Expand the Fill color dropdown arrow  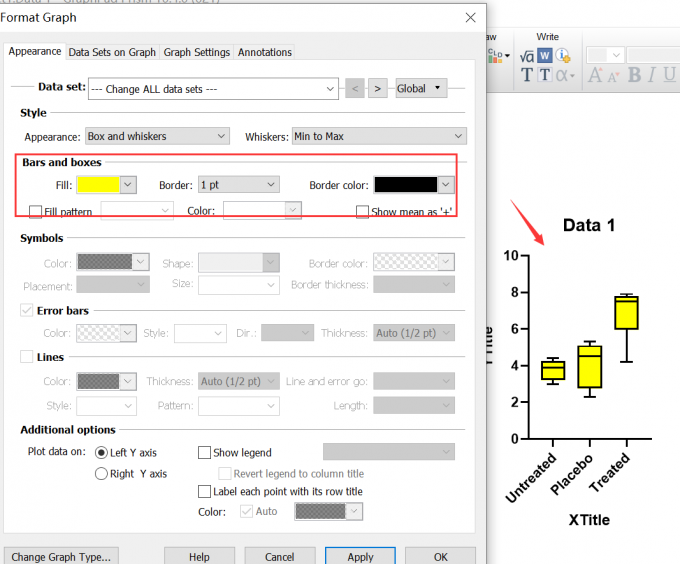click(x=128, y=185)
